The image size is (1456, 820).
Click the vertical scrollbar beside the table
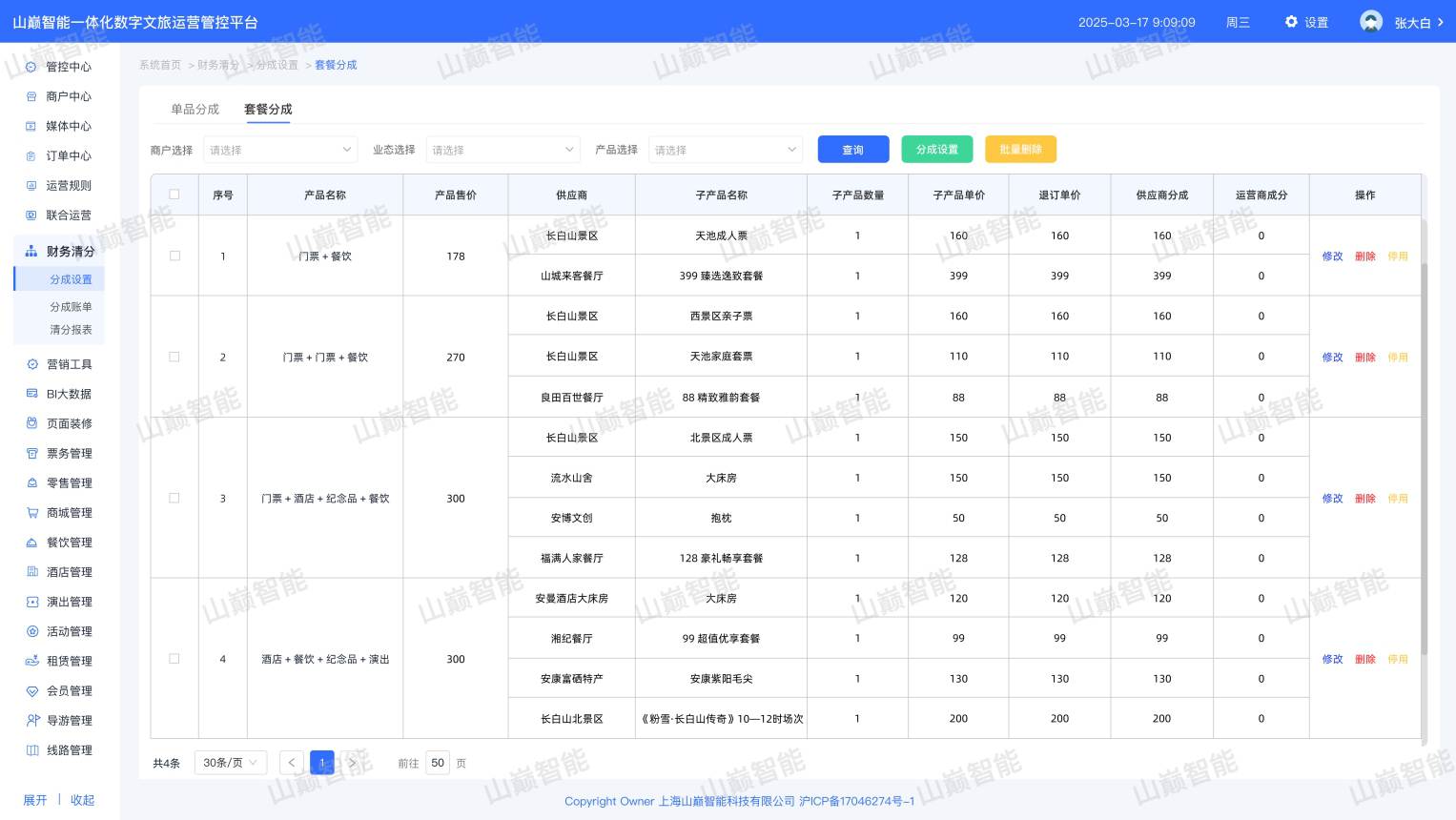pos(1425,458)
